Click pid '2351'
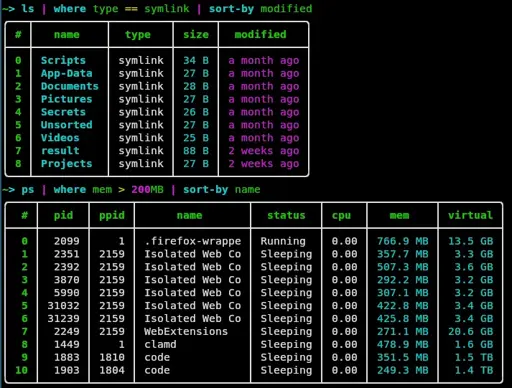Viewport: 512px width, 388px height. 67,254
